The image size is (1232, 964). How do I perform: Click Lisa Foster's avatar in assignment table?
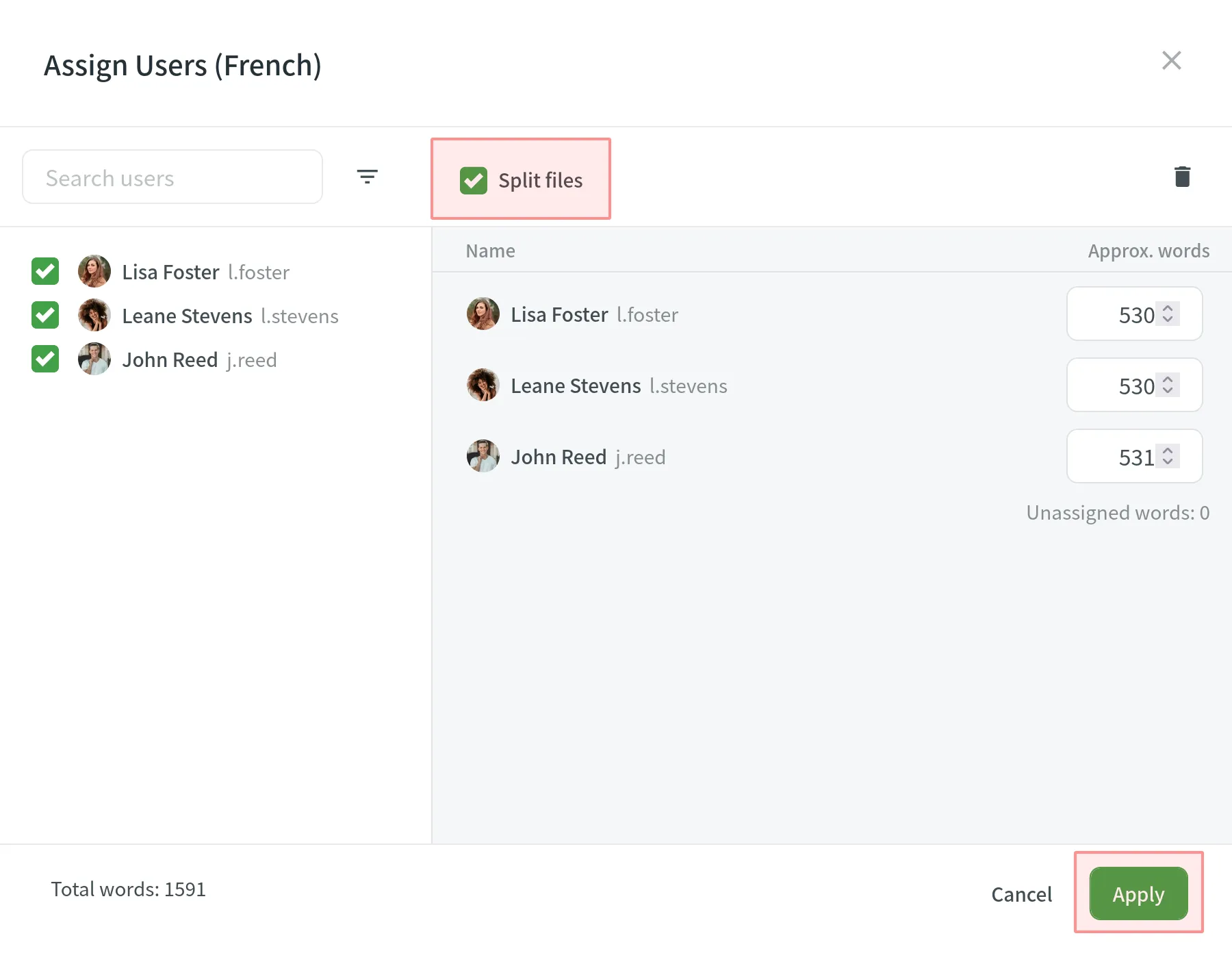(x=483, y=314)
